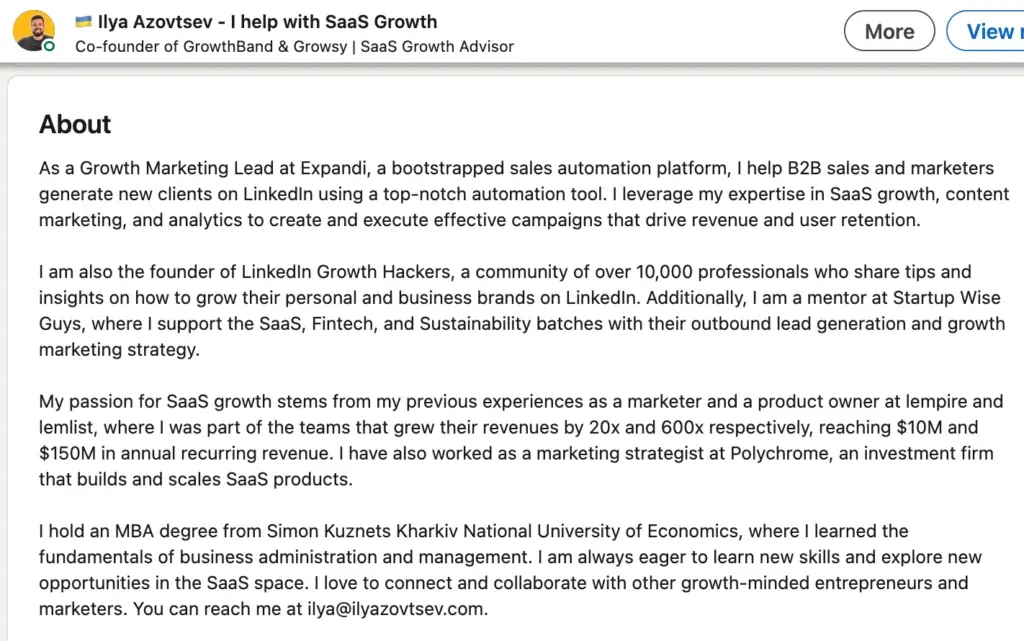The width and height of the screenshot is (1024, 641).
Task: Click the About section heading
Action: 75,125
